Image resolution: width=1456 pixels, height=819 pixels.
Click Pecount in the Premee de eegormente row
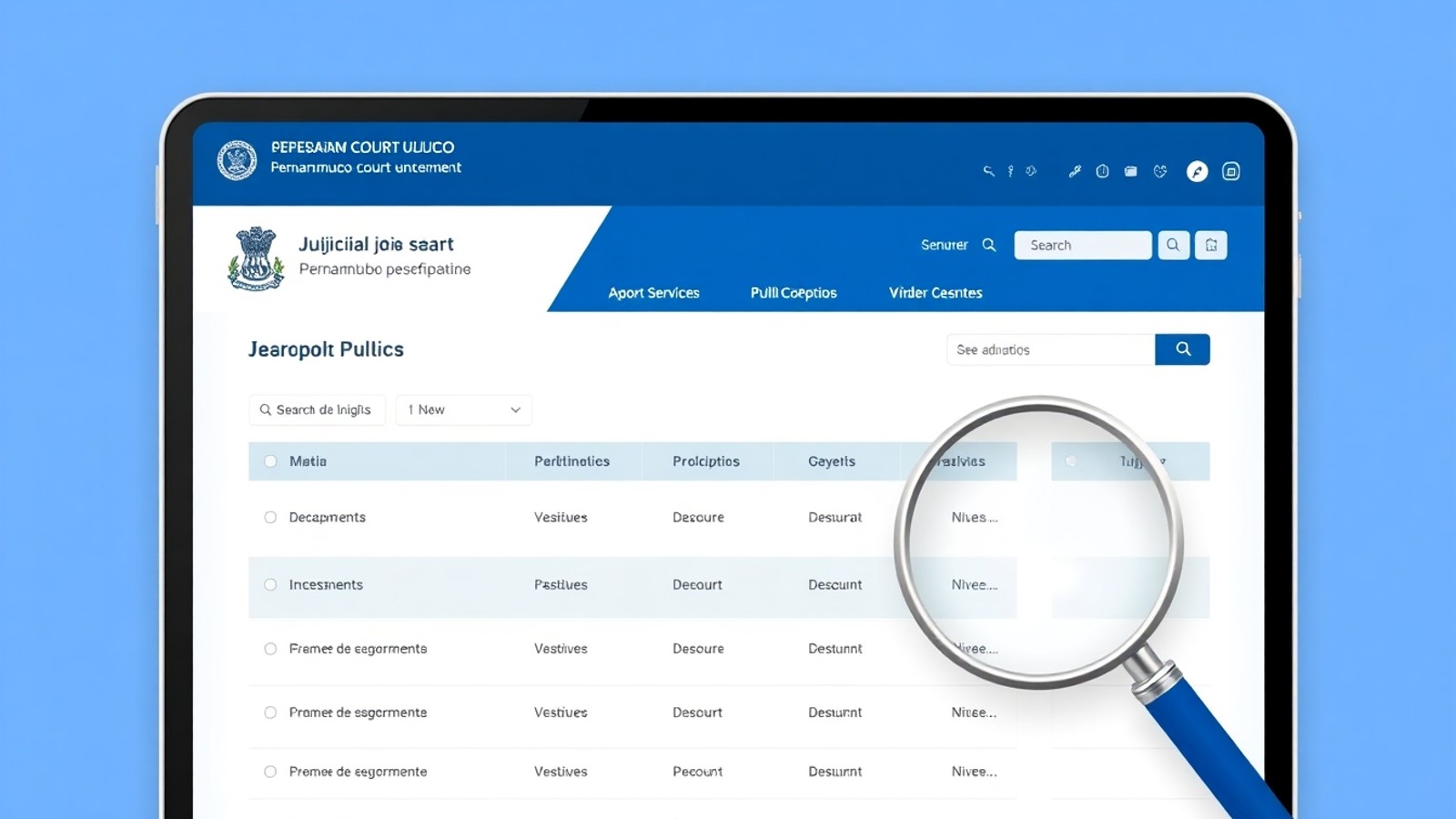click(697, 772)
